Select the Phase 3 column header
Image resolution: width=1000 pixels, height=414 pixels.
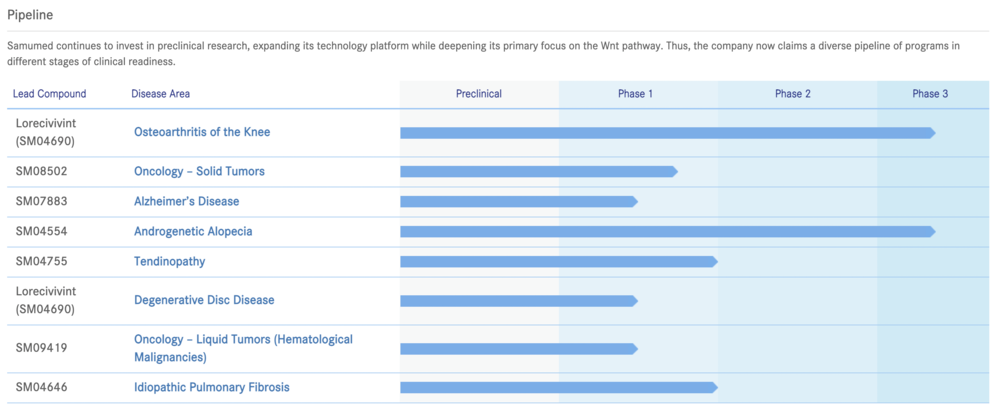pyautogui.click(x=930, y=94)
